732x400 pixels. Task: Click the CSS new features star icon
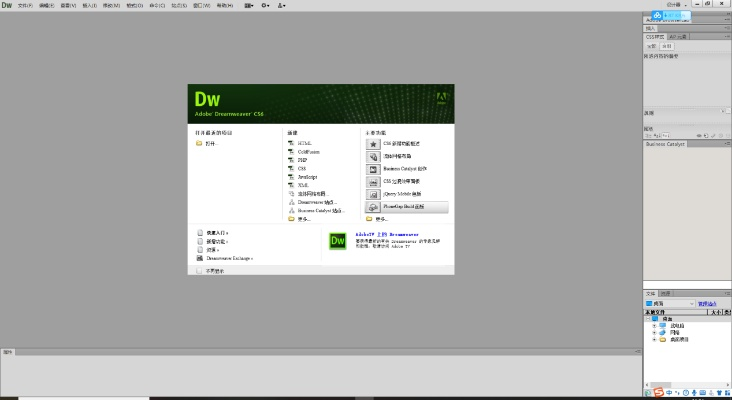[373, 143]
